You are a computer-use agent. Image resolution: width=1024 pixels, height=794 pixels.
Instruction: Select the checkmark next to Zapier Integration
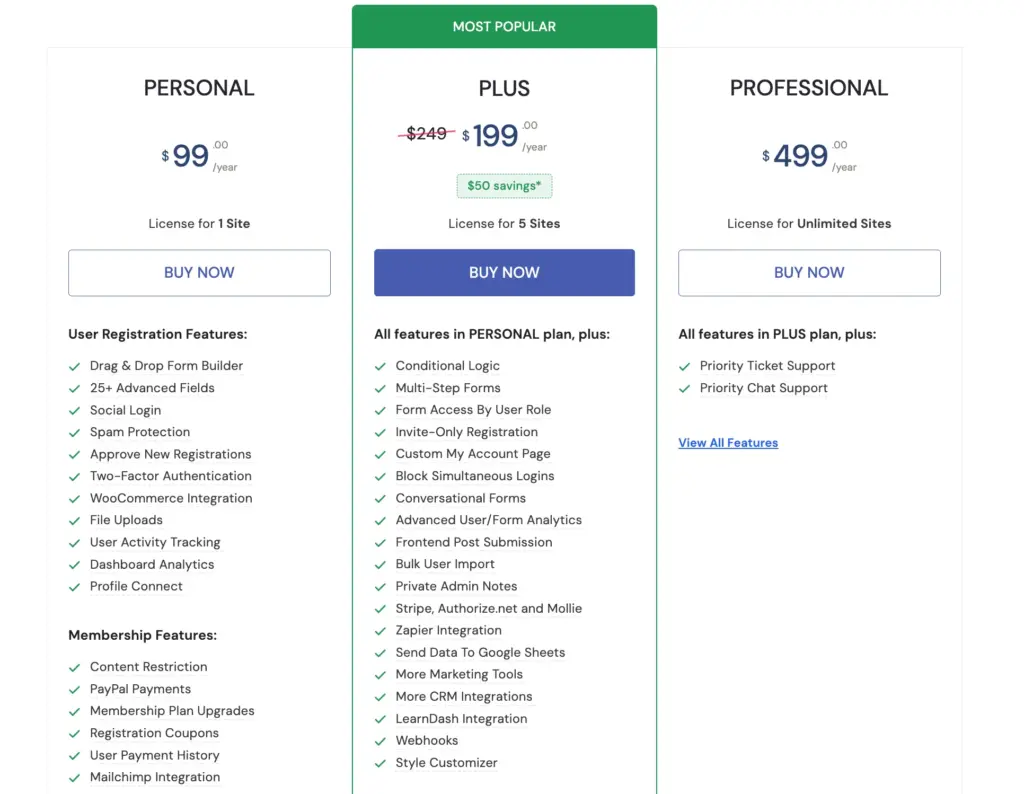[x=380, y=630]
